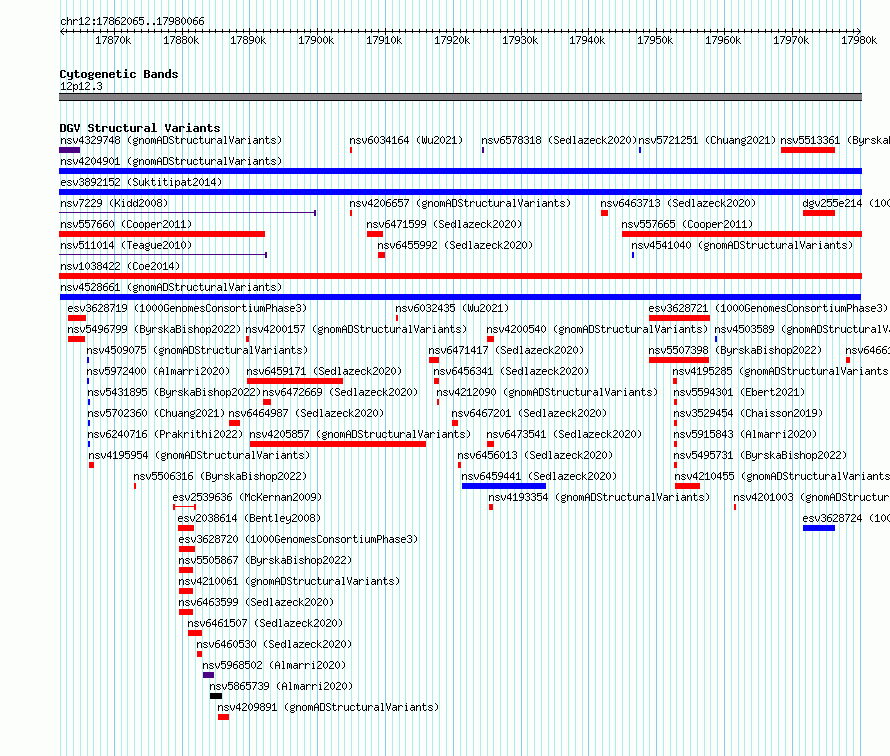890x756 pixels.
Task: Select the blue bar below nsv4528661
Action: coord(460,297)
